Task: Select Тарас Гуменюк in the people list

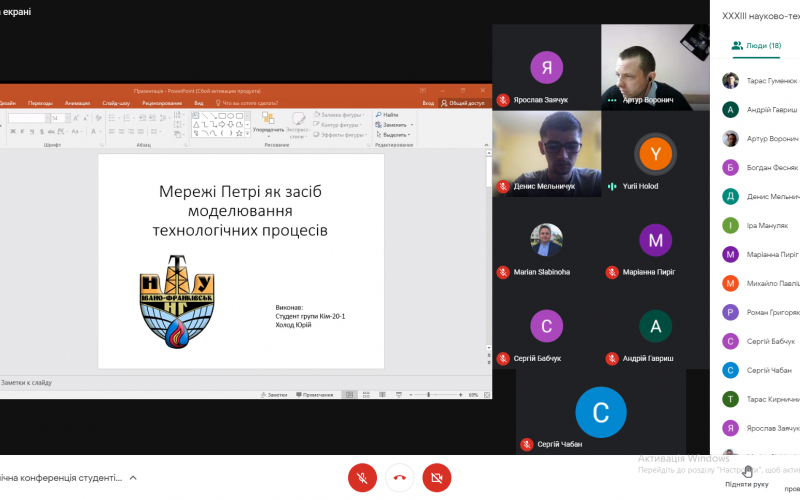Action: (761, 81)
